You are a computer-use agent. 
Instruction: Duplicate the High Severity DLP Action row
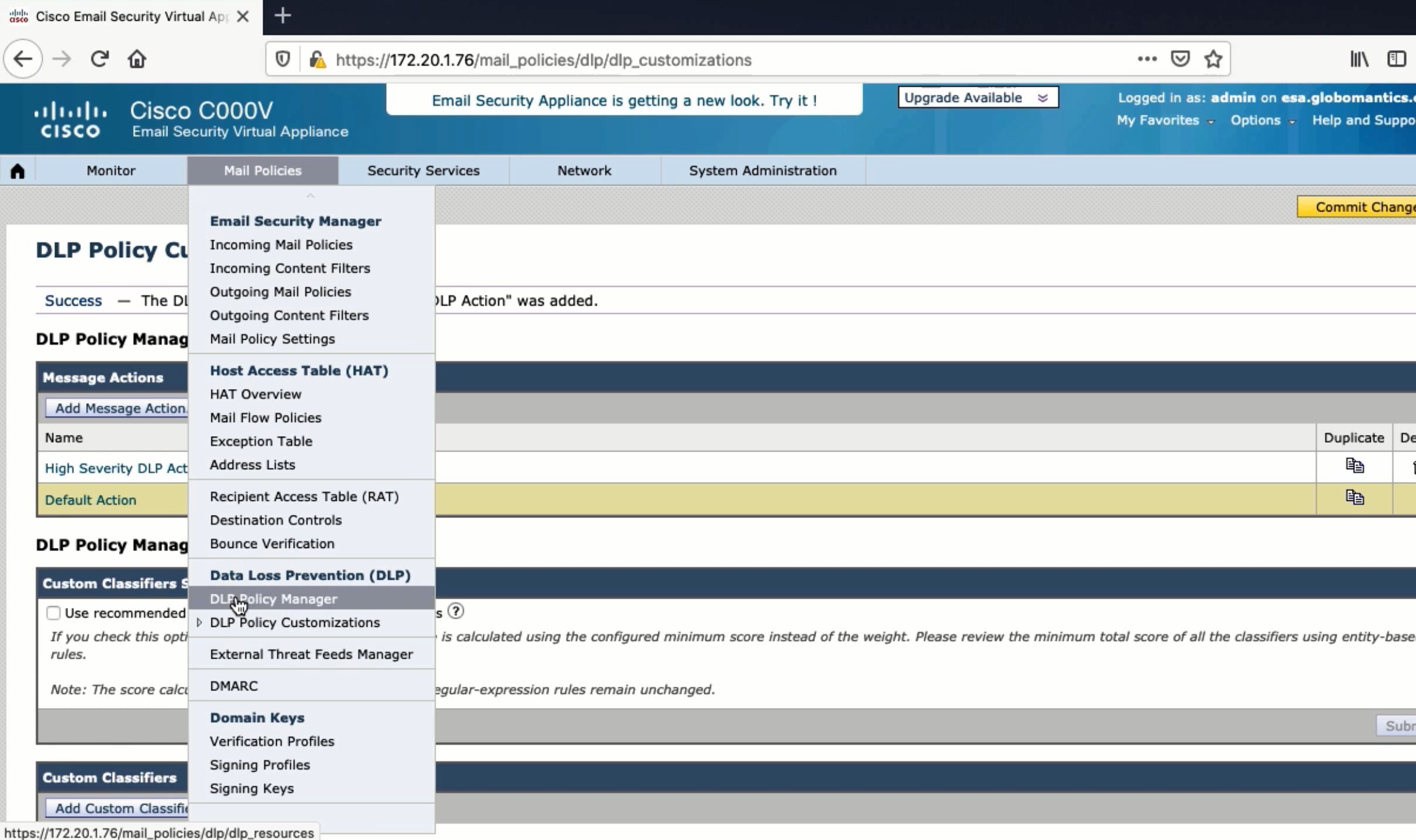(x=1354, y=466)
